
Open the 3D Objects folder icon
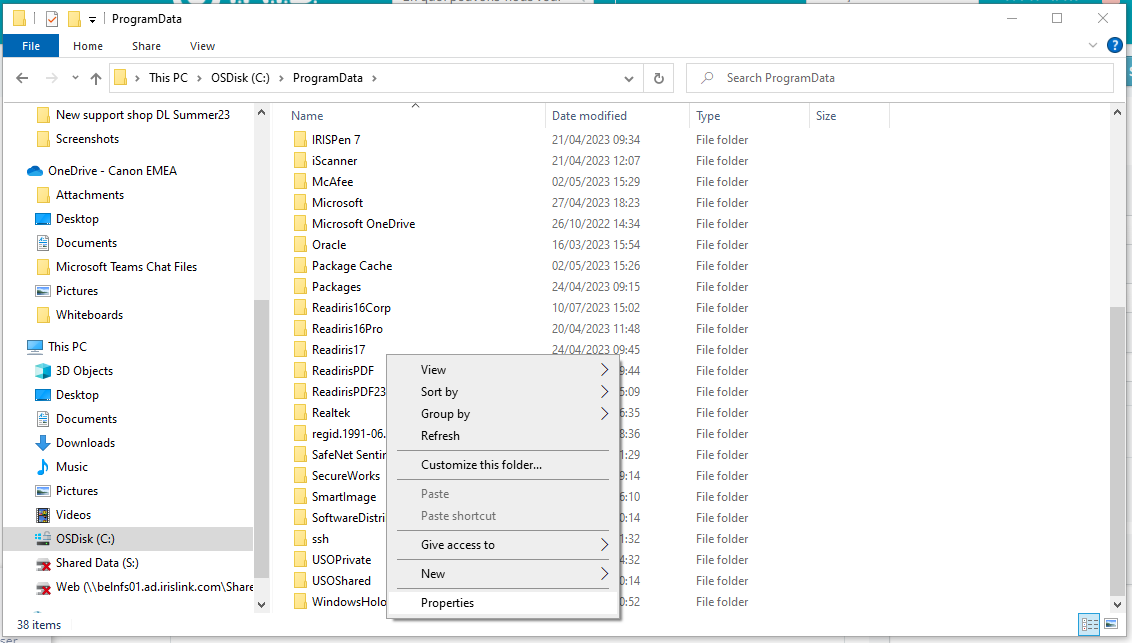pyautogui.click(x=43, y=371)
